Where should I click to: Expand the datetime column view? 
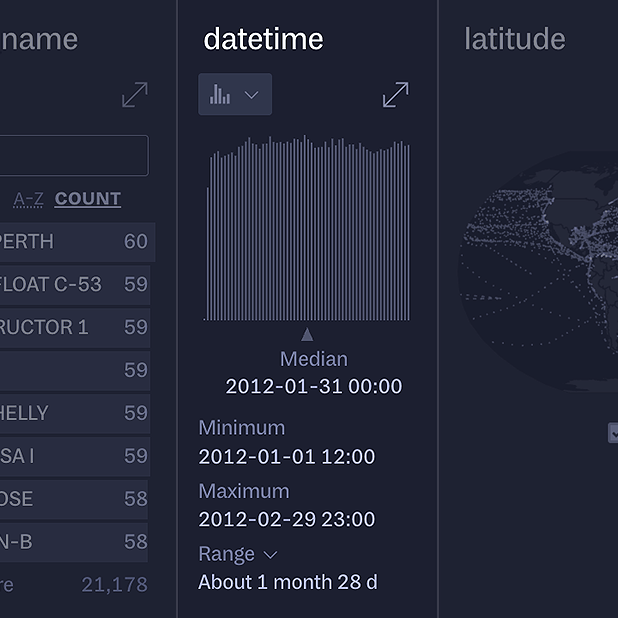396,95
